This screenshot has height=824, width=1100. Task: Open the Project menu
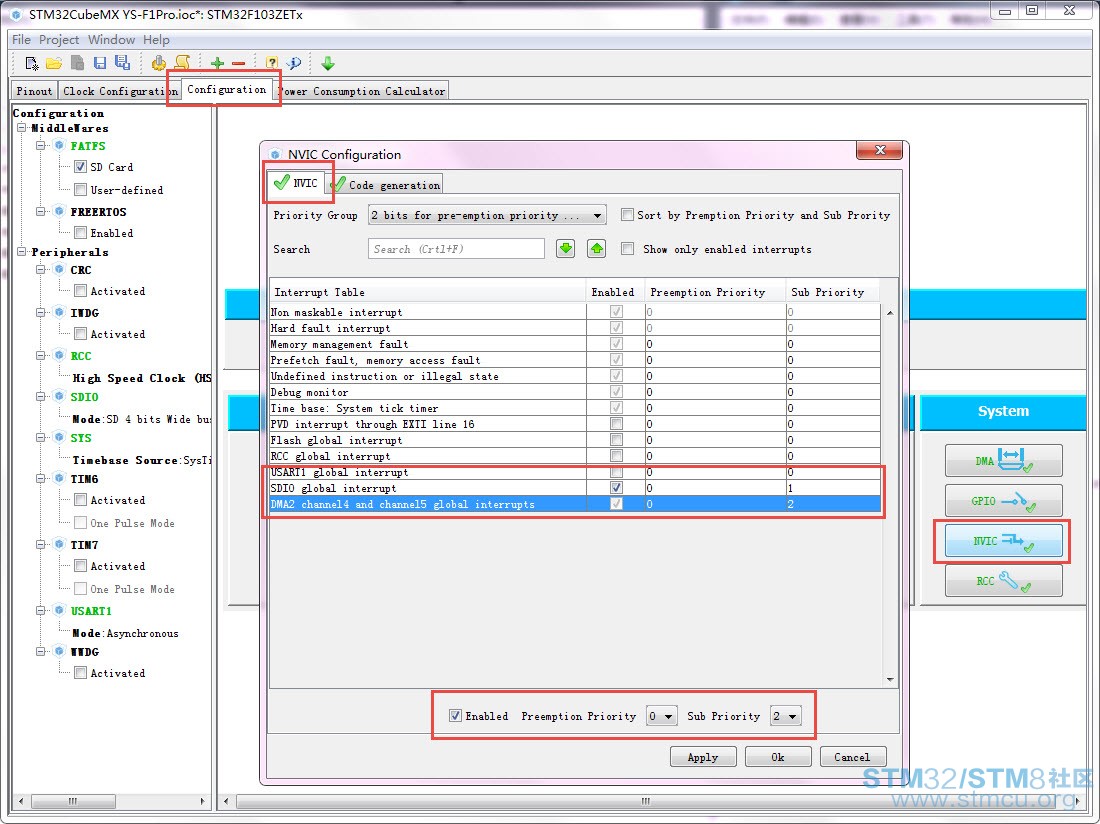(59, 39)
